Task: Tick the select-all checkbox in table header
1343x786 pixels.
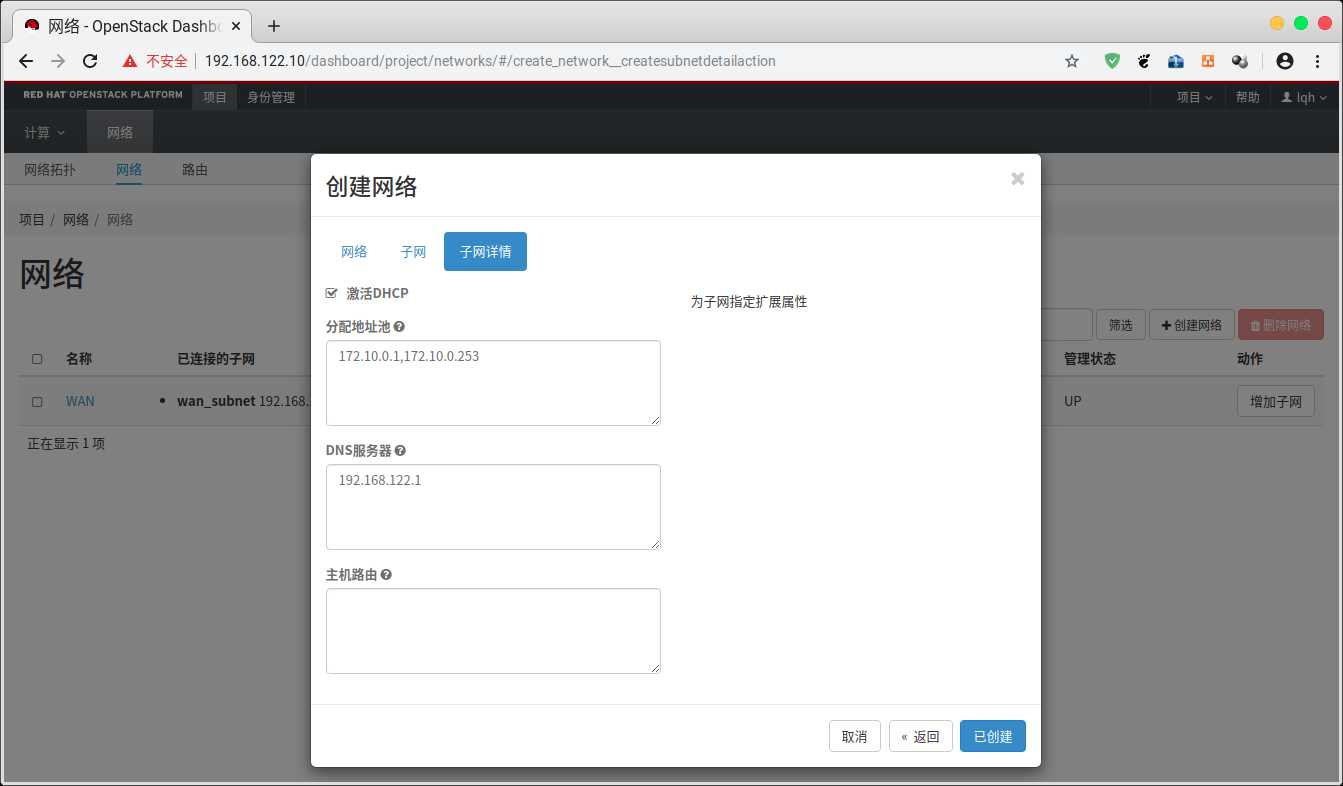Action: [x=37, y=359]
